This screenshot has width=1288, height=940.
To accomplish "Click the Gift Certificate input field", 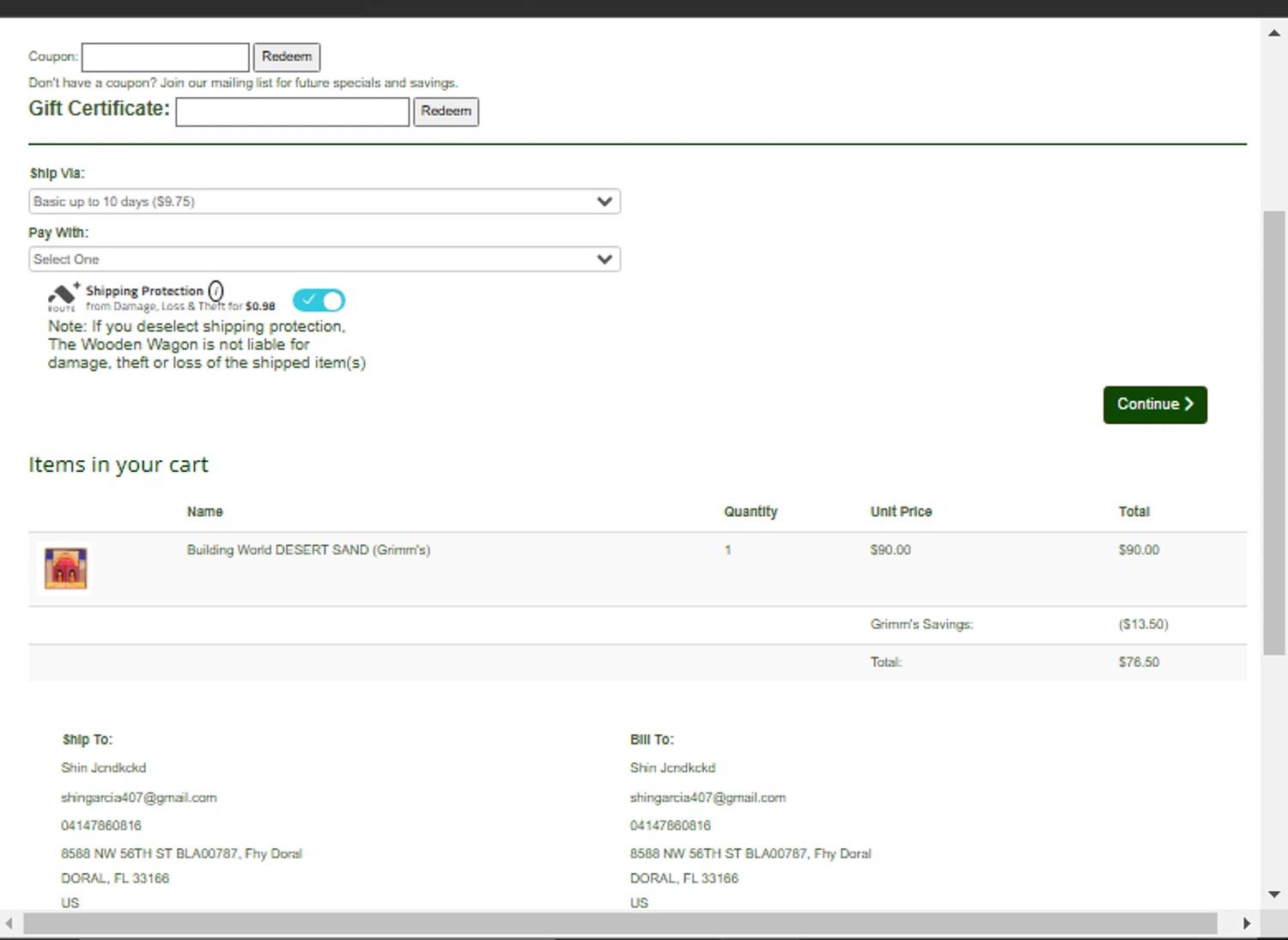I will click(292, 112).
